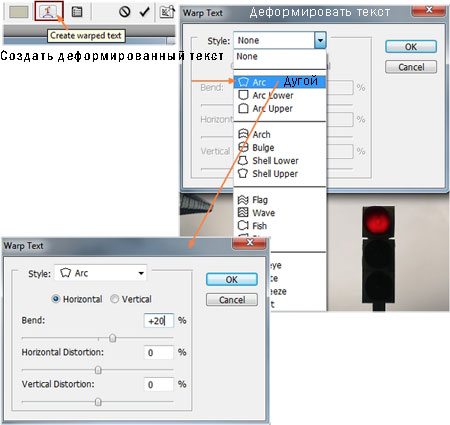Open the Style Arc dropdown in lower dialog
This screenshot has width=450, height=425.
pos(100,273)
